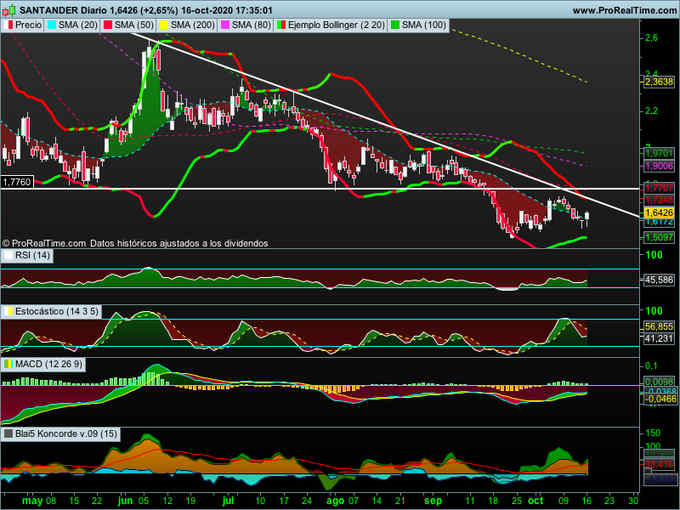Click the sep label on date axis

432,500
